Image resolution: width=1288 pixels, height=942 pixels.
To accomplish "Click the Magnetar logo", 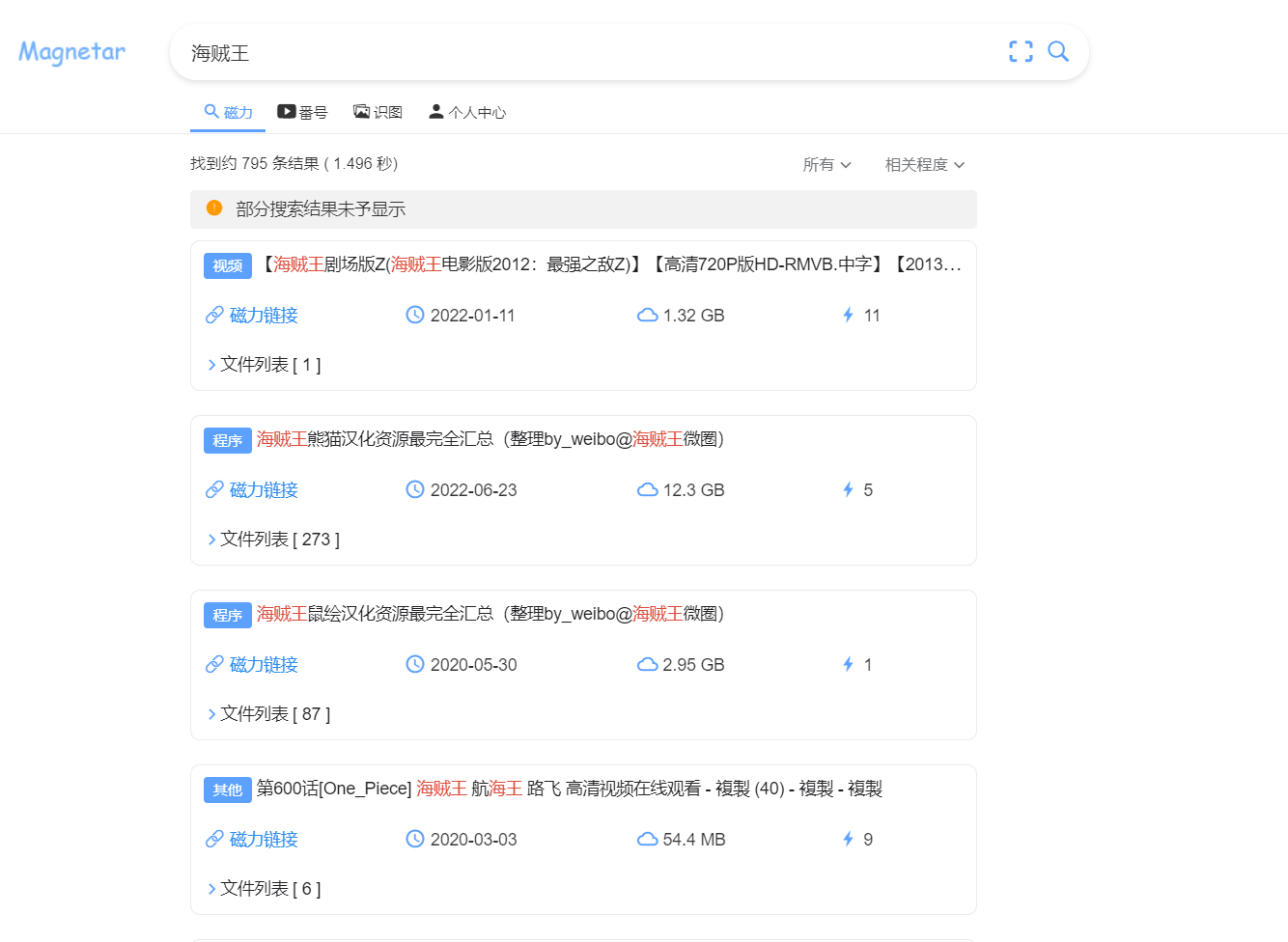I will [70, 52].
